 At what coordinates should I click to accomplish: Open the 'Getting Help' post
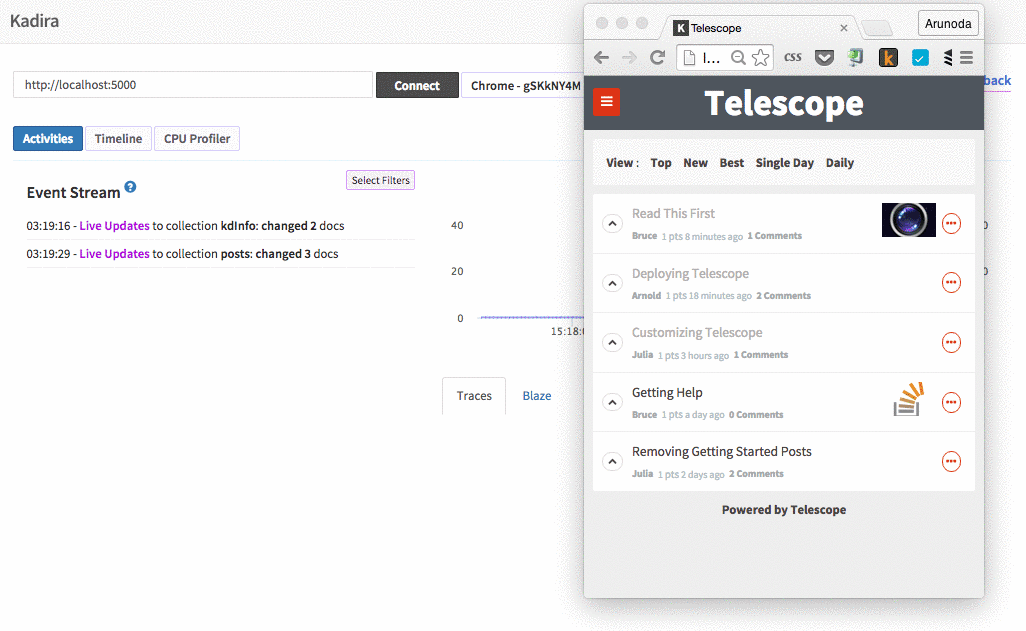[x=667, y=393]
